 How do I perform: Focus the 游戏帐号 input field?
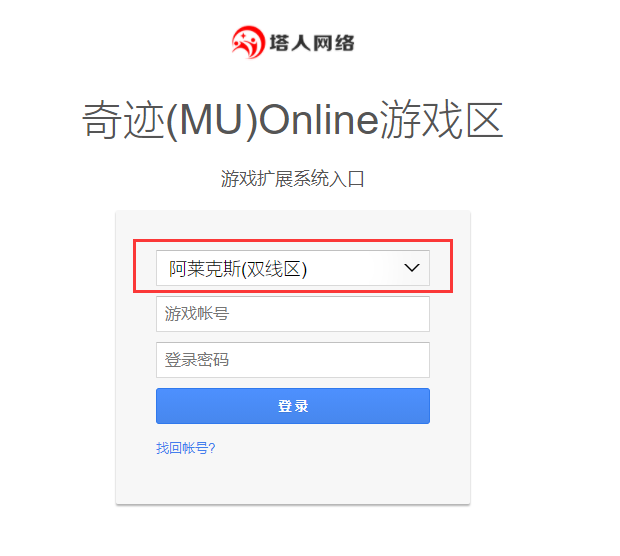[293, 314]
